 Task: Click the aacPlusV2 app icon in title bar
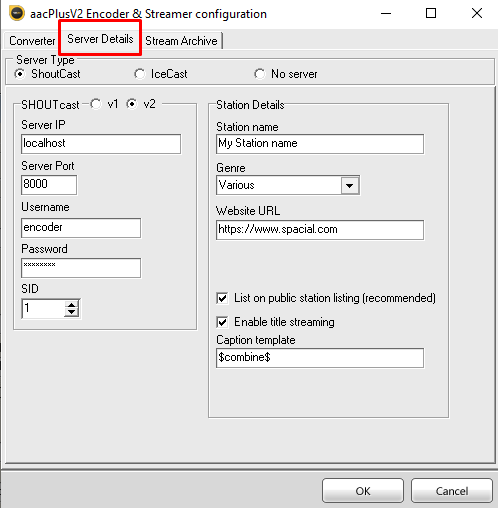[17, 13]
